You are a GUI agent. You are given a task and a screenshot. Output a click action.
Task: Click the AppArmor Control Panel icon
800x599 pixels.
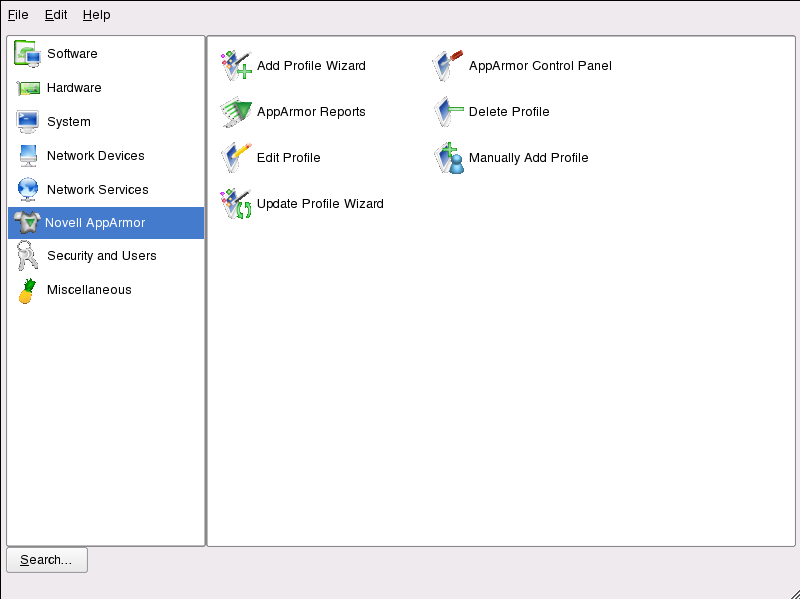click(448, 65)
